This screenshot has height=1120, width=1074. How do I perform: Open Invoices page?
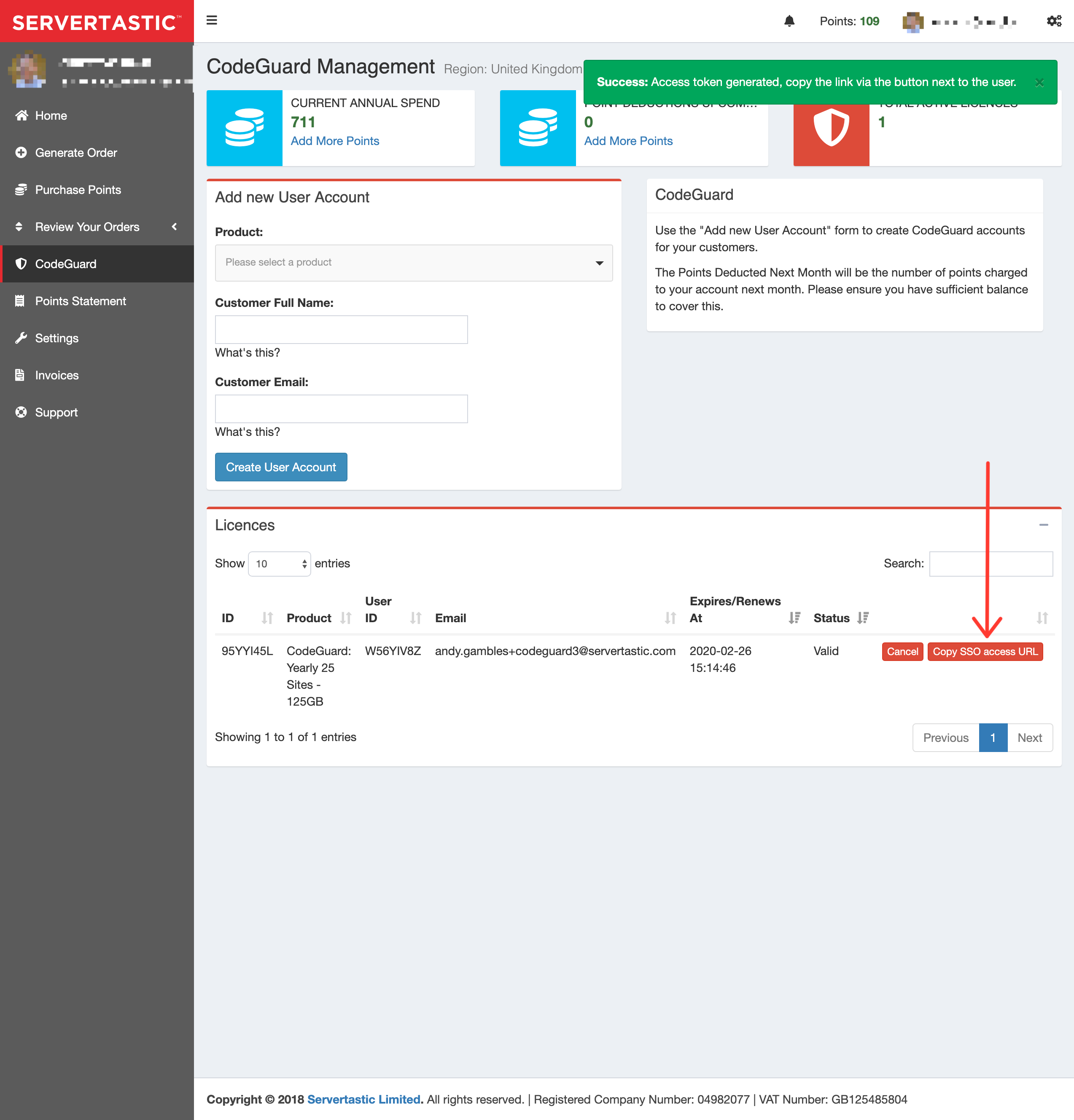[x=57, y=376]
